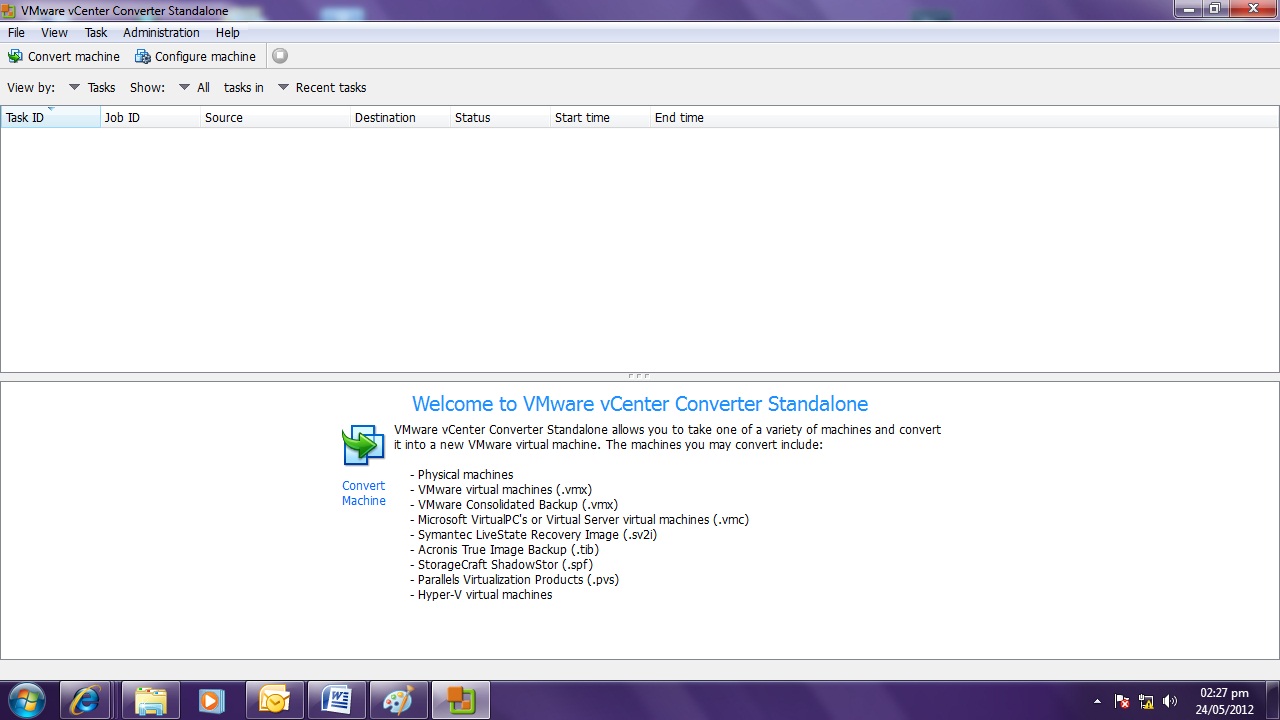This screenshot has height=720, width=1280.
Task: Click the Configure machine toolbar button
Action: click(x=196, y=57)
